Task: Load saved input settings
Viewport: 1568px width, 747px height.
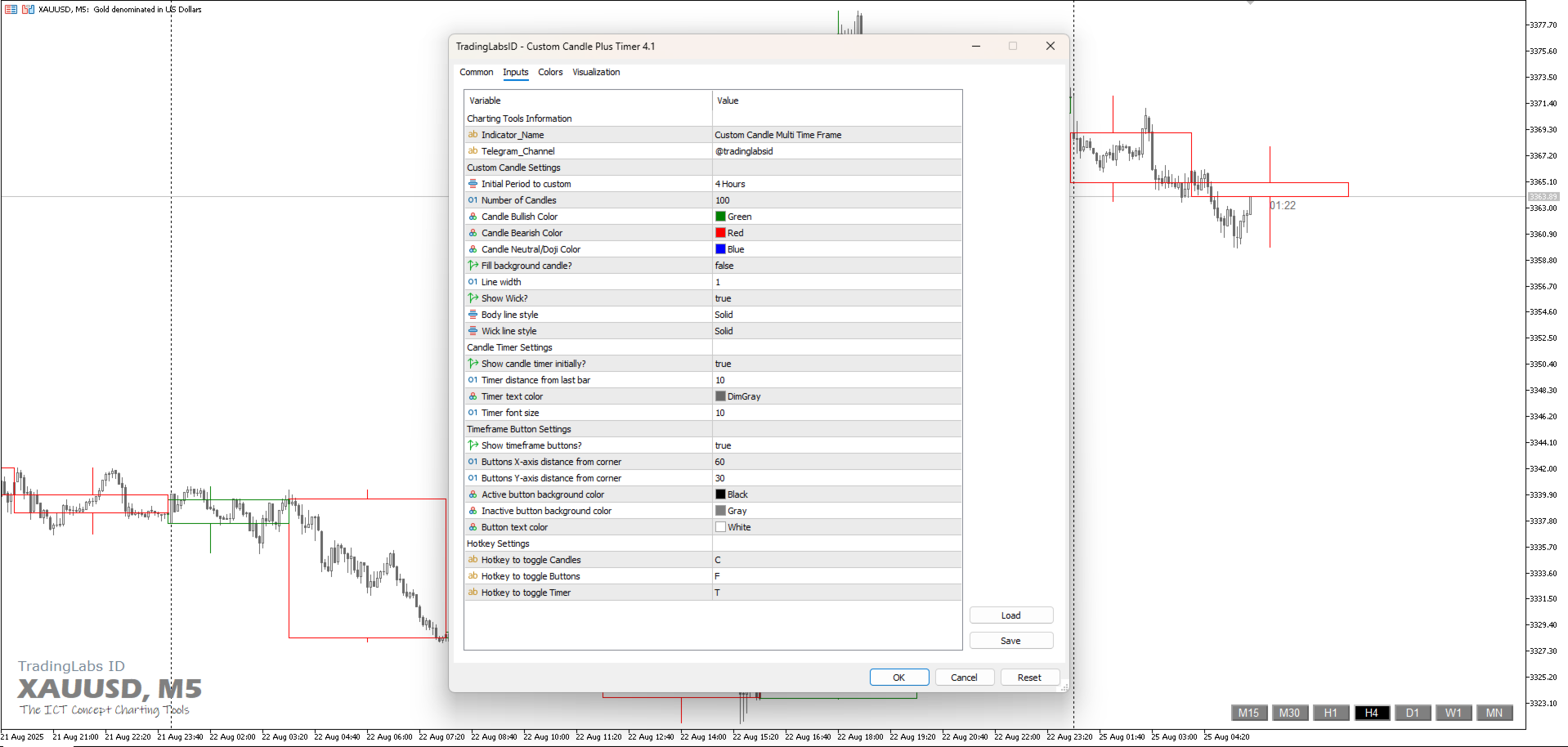Action: (x=1010, y=615)
